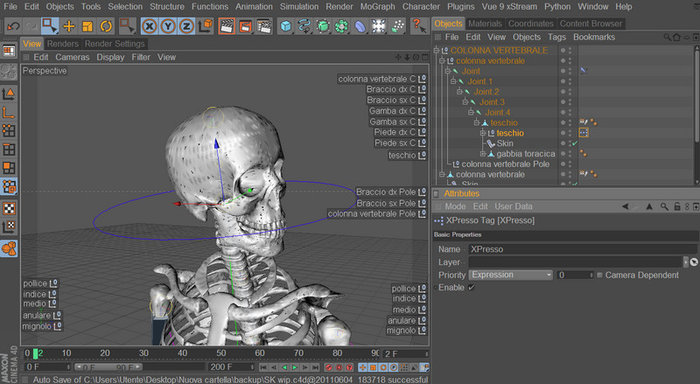Click the Undo arrow icon
700x384 pixels.
pyautogui.click(x=13, y=26)
